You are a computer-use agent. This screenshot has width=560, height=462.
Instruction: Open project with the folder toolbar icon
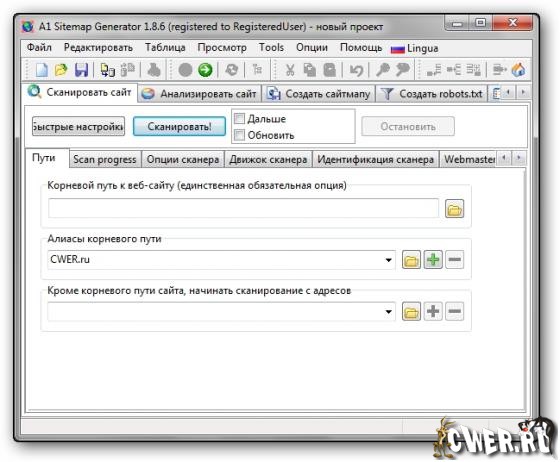61,70
